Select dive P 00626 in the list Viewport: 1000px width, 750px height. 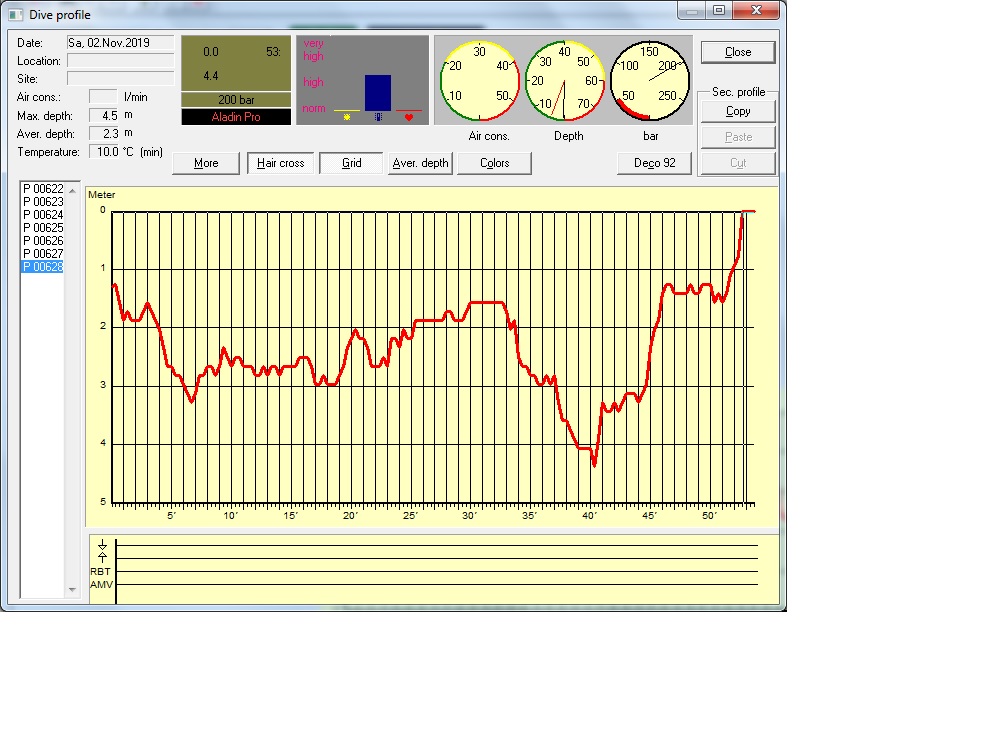(43, 241)
